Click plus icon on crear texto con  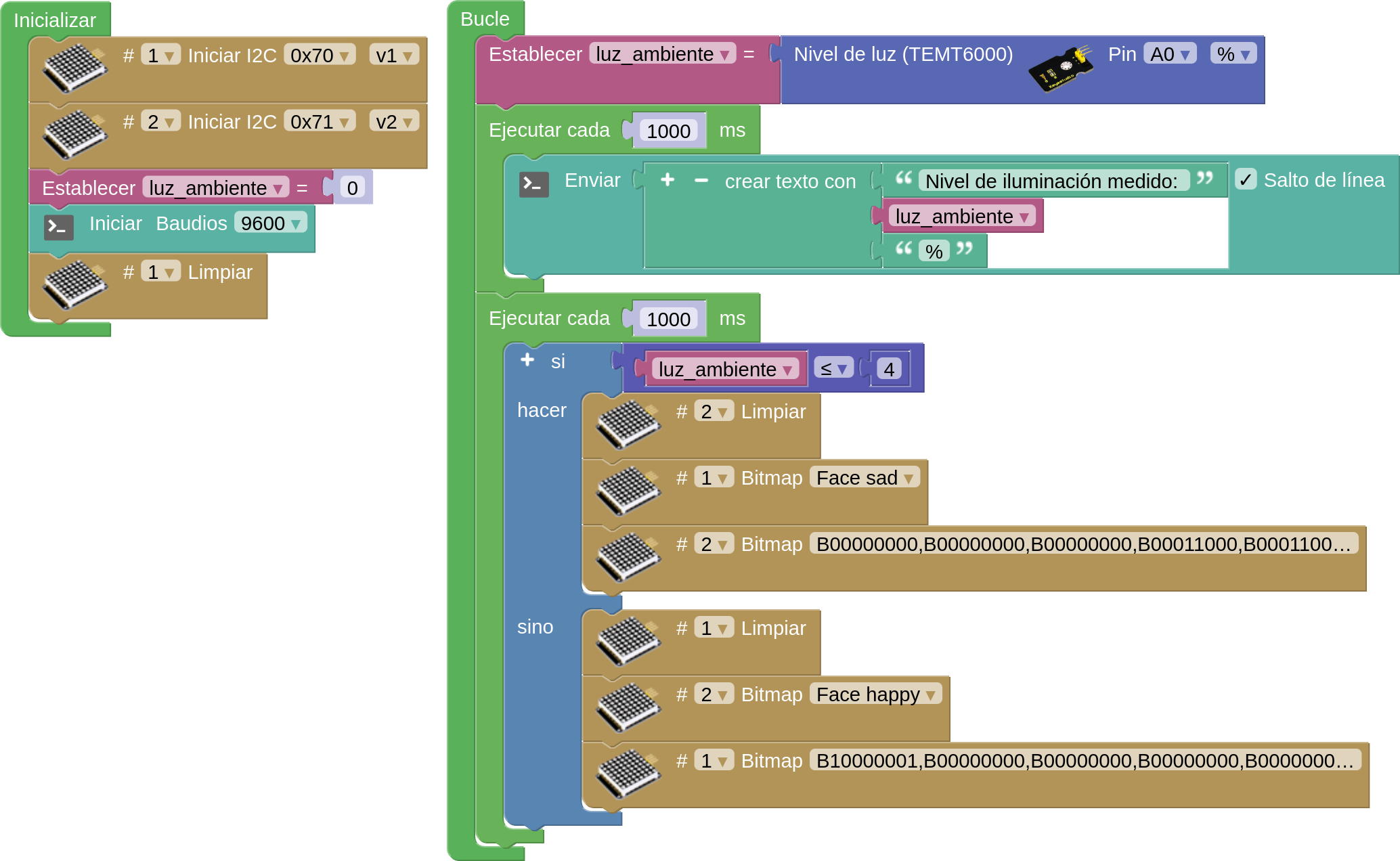(668, 179)
